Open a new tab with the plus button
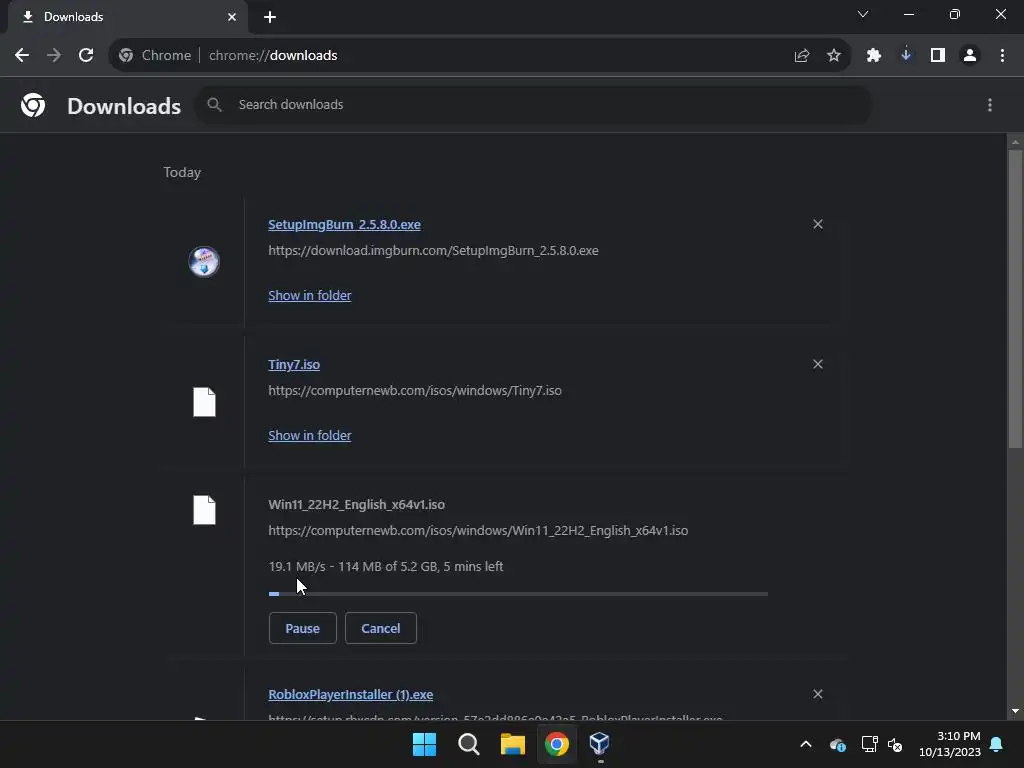1024x768 pixels. [x=270, y=17]
